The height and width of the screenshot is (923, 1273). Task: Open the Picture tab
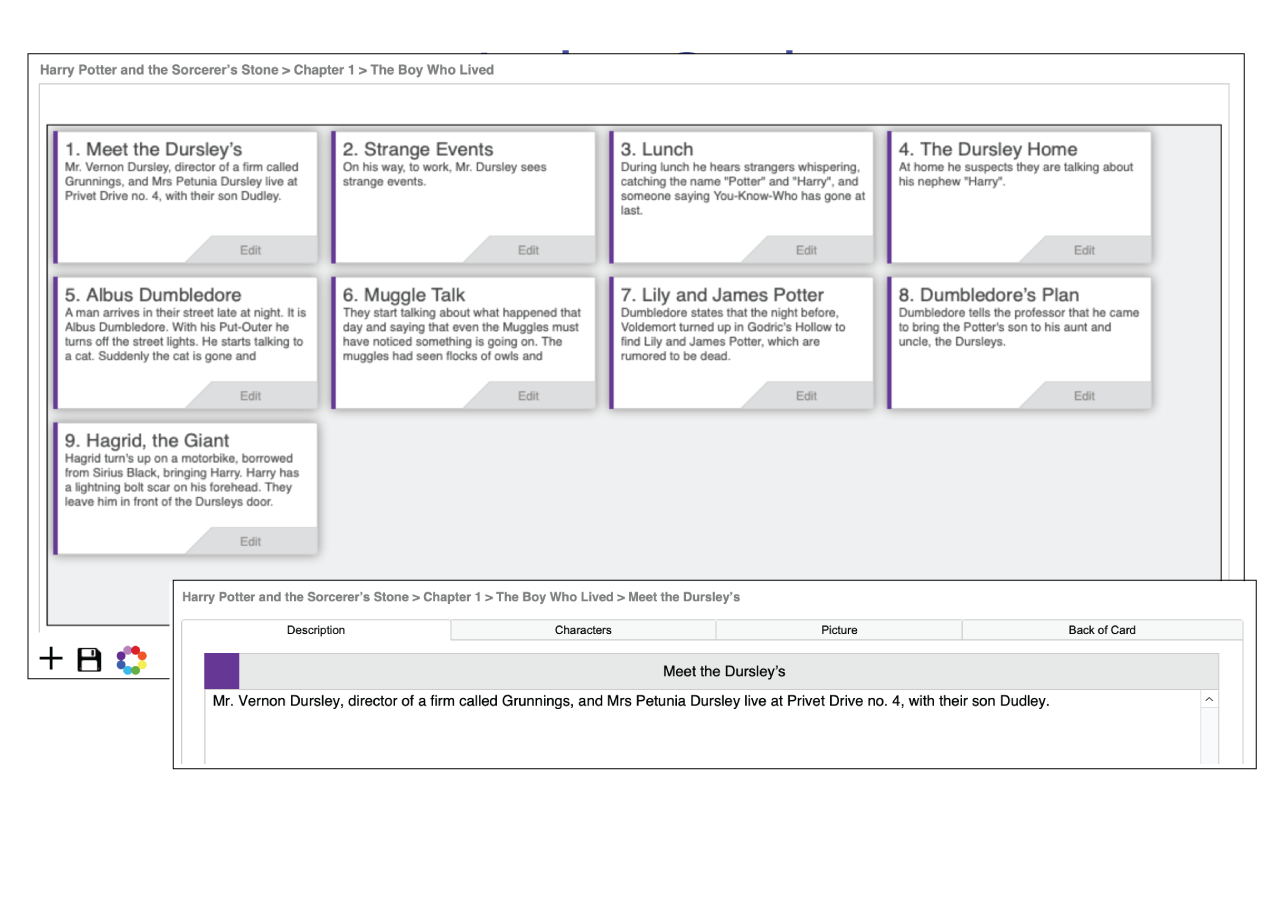[x=839, y=630]
